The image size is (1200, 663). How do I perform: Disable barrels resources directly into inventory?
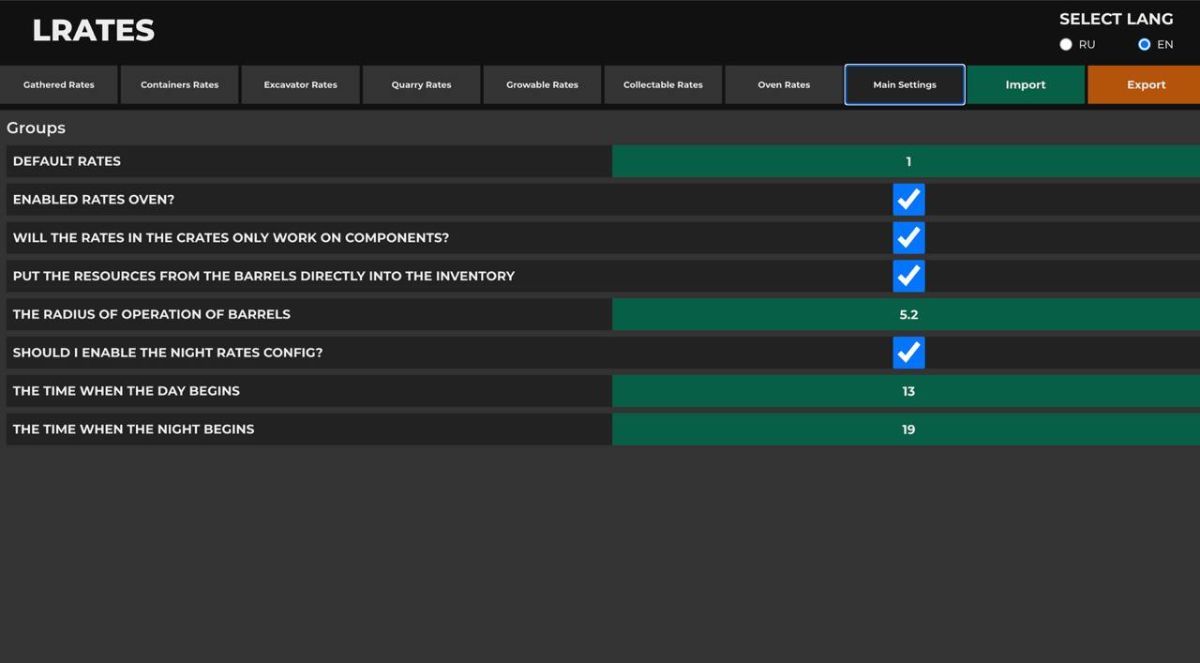coord(908,276)
